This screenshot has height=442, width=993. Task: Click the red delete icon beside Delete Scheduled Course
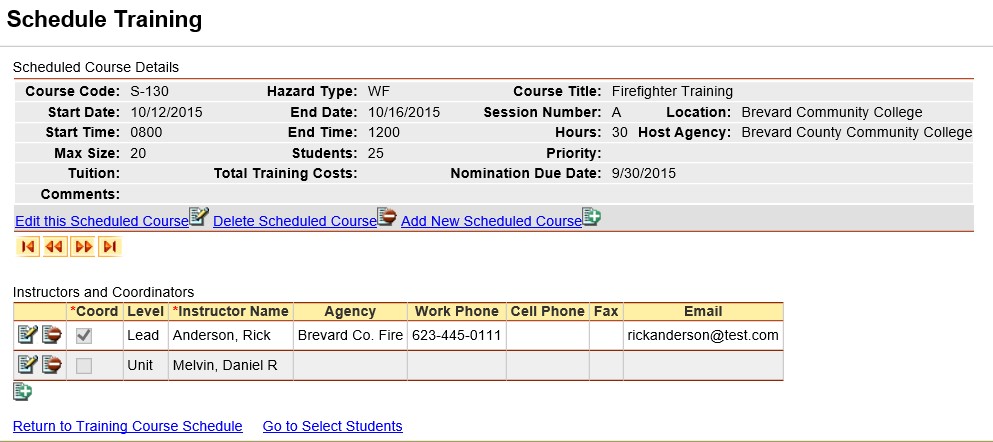[x=387, y=217]
